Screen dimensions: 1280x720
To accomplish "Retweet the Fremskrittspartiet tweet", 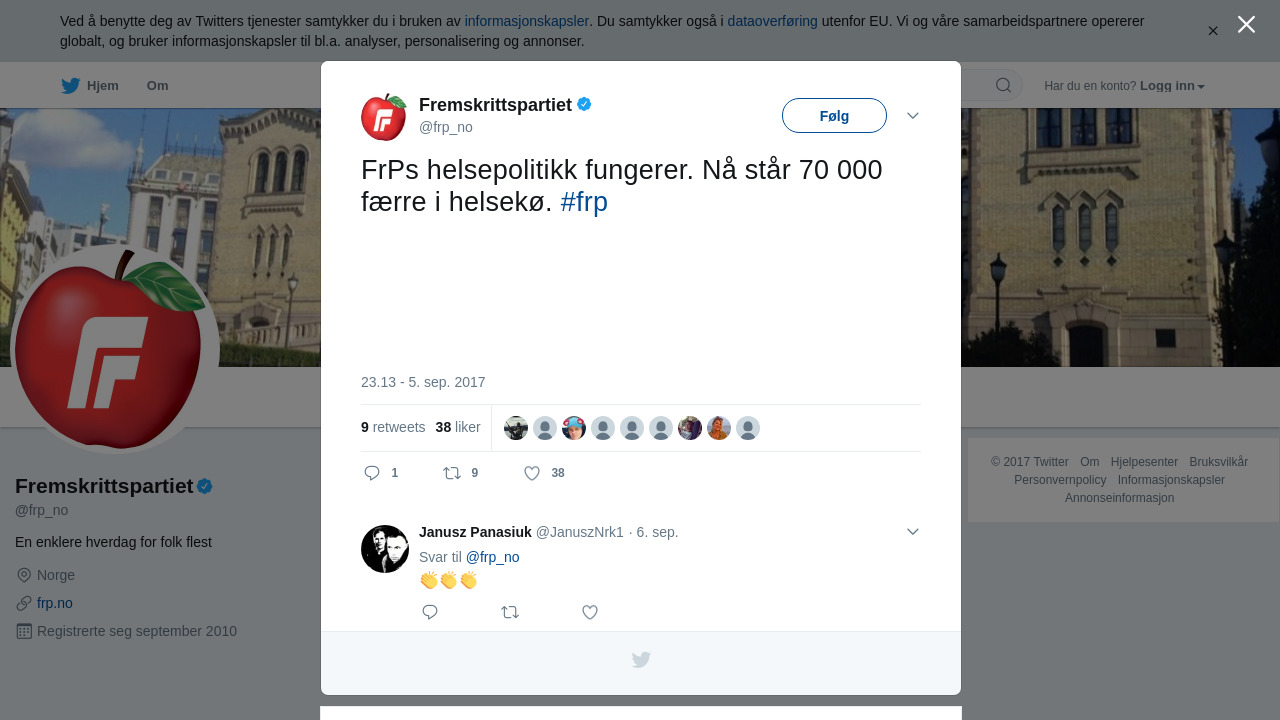I will (x=452, y=473).
